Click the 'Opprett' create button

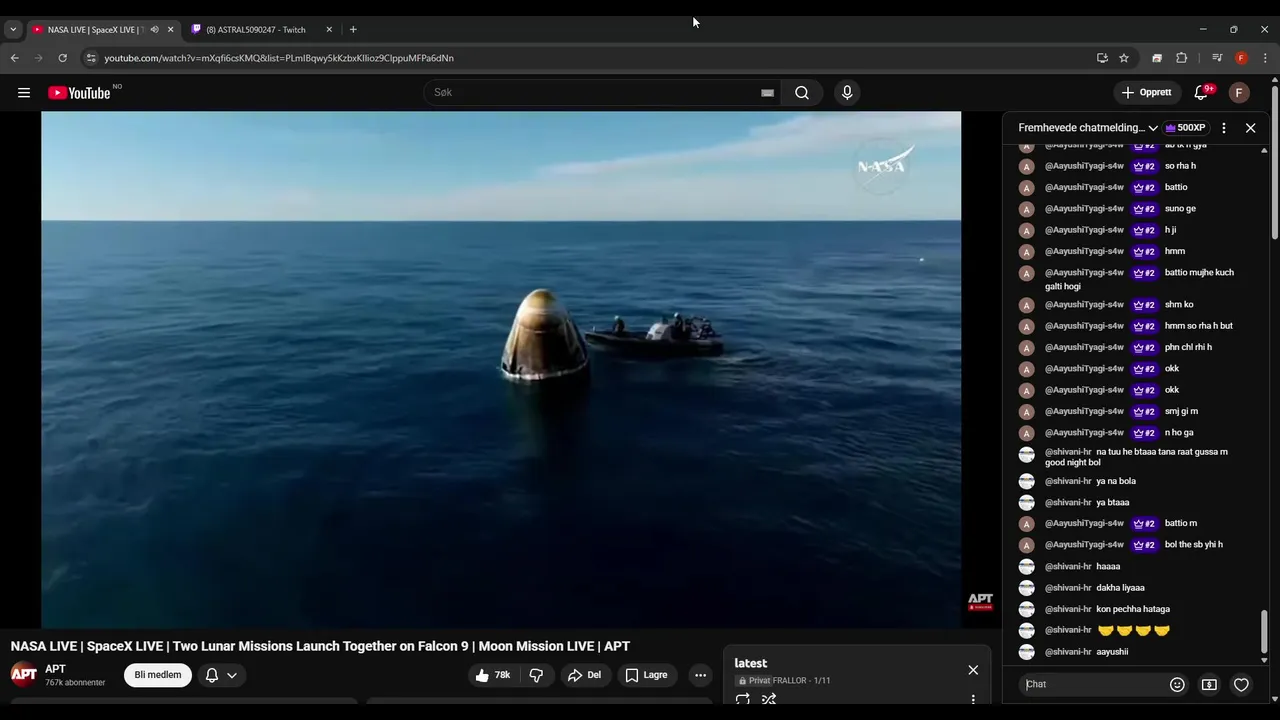point(1147,93)
